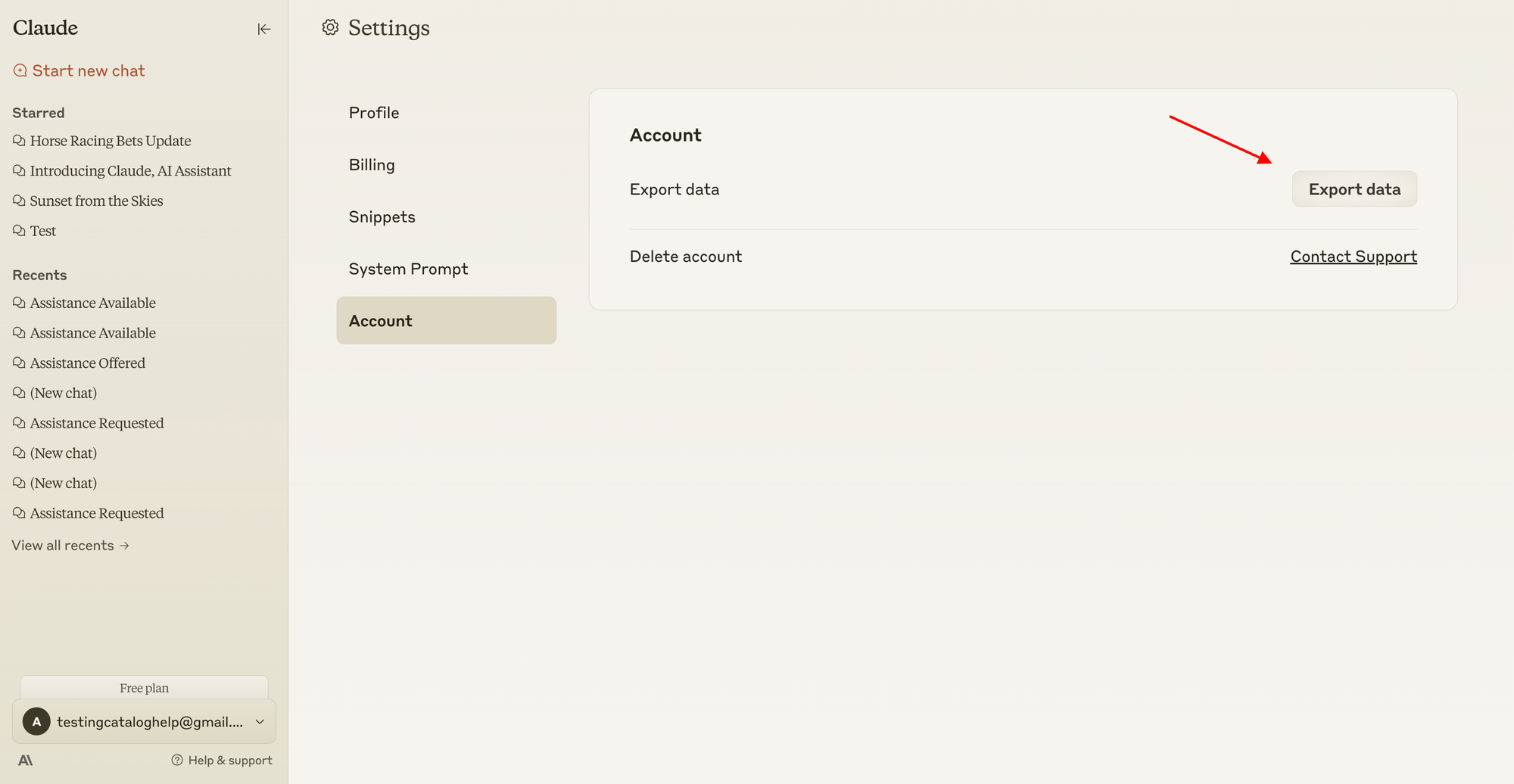Click the Settings page title
1514x784 pixels.
389,28
